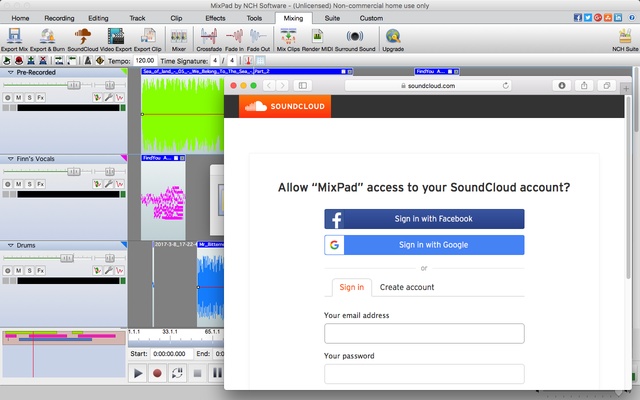Click the Render MIDI icon
640x400 pixels.
317,39
